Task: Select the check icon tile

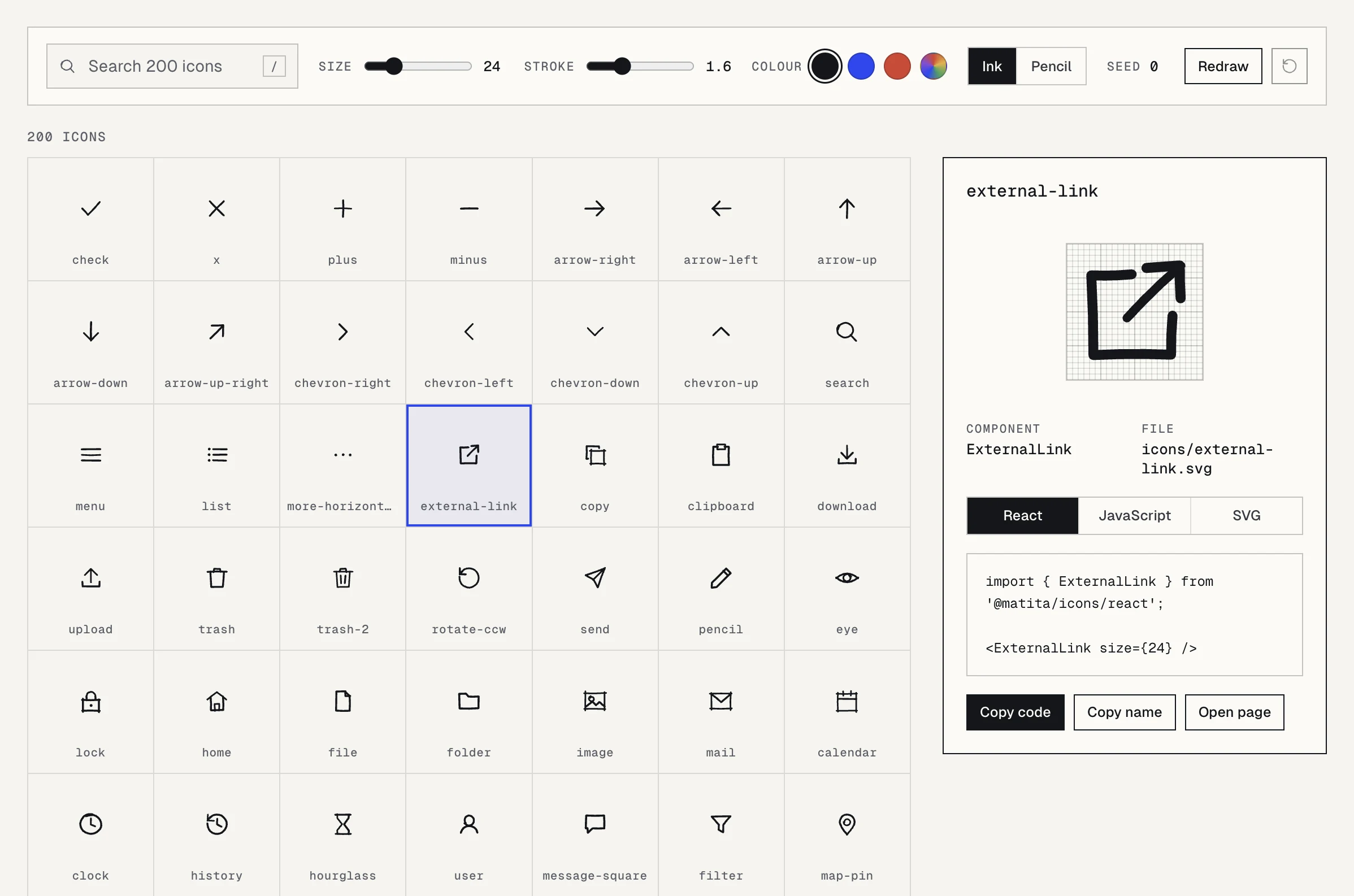Action: pyautogui.click(x=90, y=219)
